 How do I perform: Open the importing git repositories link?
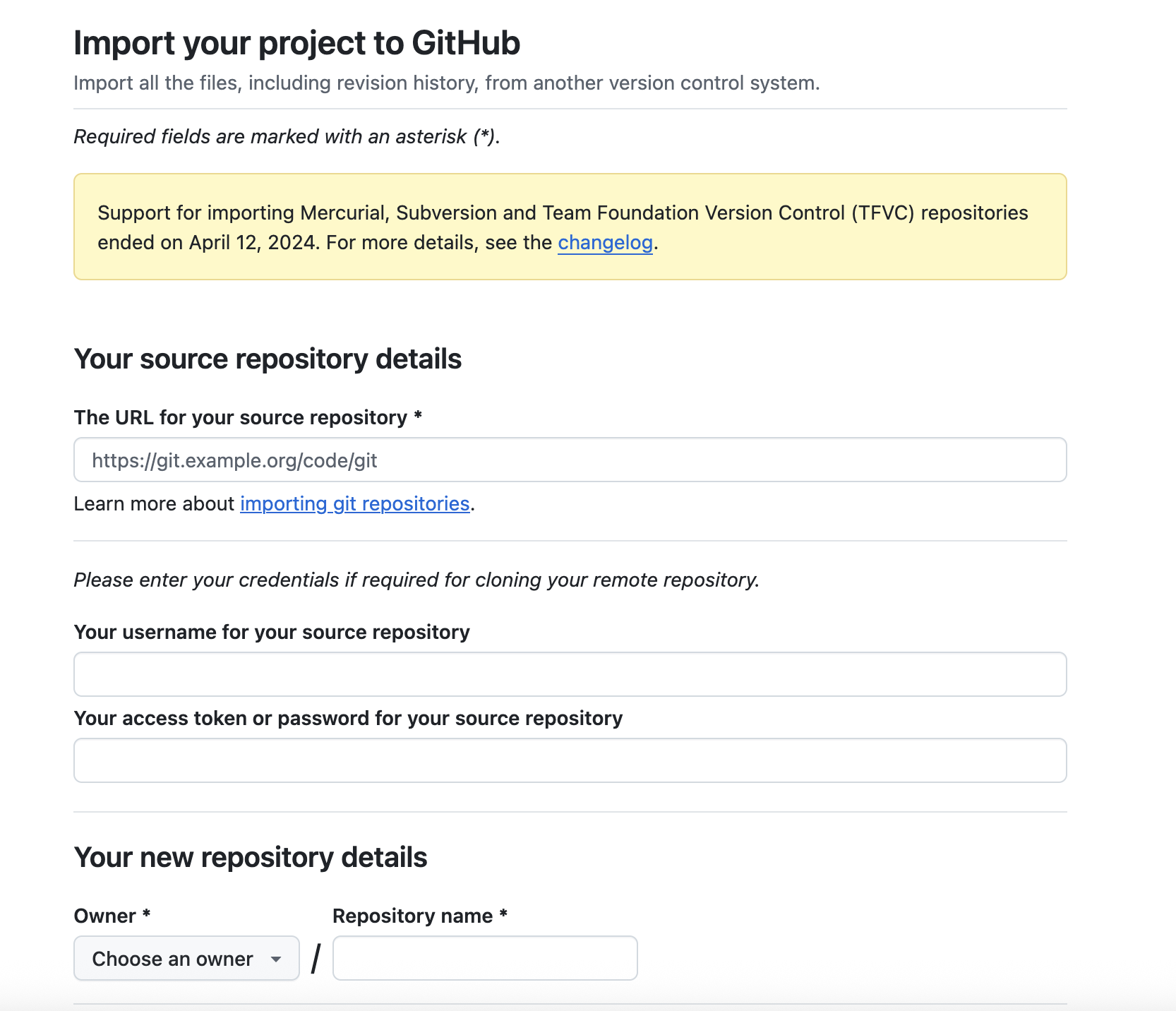tap(354, 504)
